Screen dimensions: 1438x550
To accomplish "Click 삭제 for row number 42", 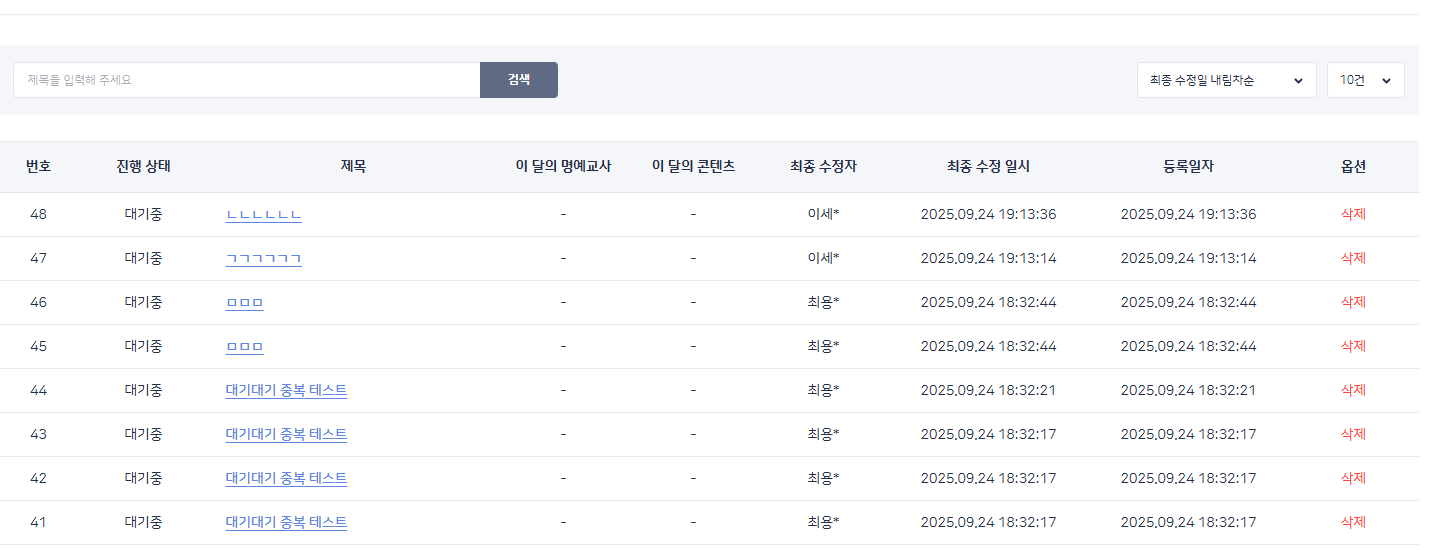I will point(1353,479).
